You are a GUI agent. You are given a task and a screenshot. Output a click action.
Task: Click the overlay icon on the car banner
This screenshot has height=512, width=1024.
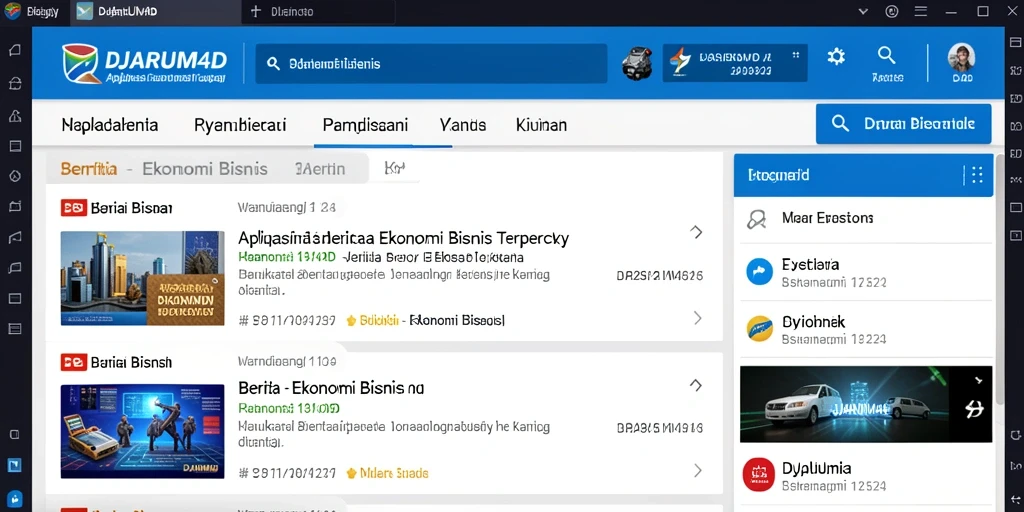click(974, 409)
